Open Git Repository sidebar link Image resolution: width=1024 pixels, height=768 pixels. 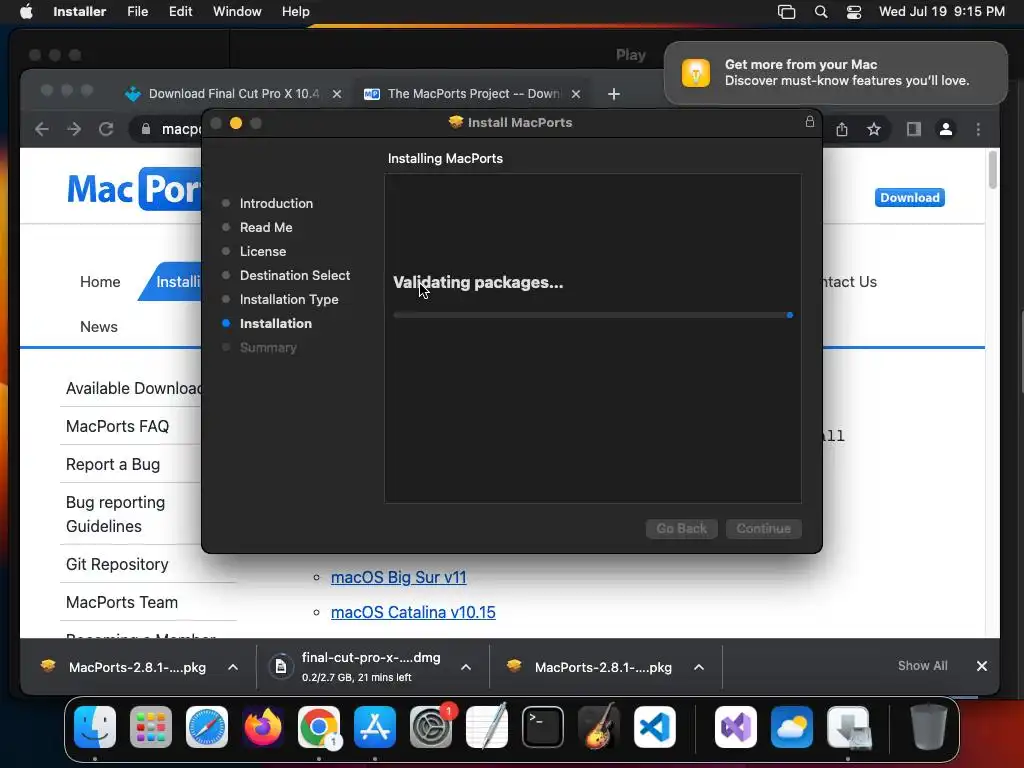117,564
